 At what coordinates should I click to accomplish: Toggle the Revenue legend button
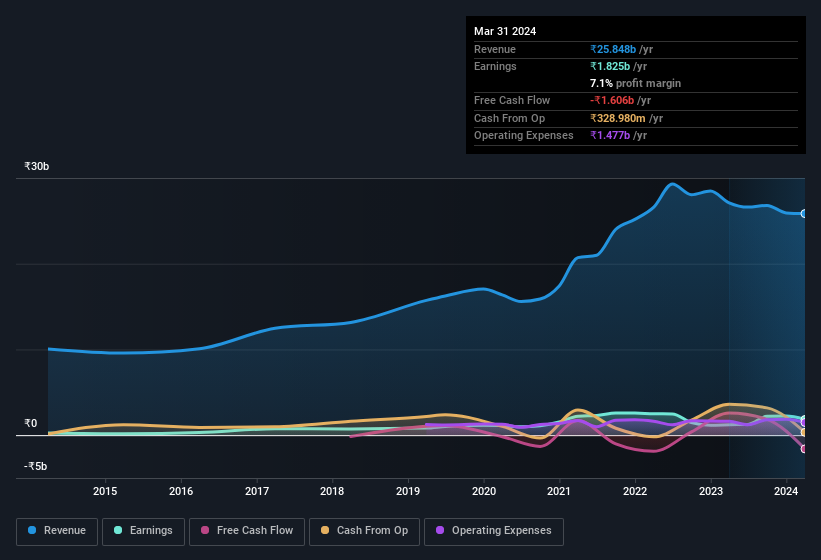(x=57, y=531)
